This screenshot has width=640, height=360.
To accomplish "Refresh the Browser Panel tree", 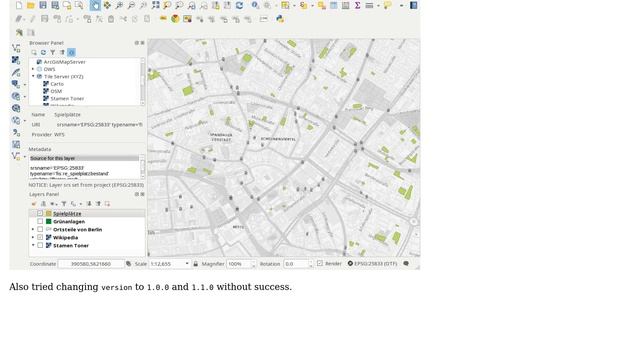I will point(43,52).
